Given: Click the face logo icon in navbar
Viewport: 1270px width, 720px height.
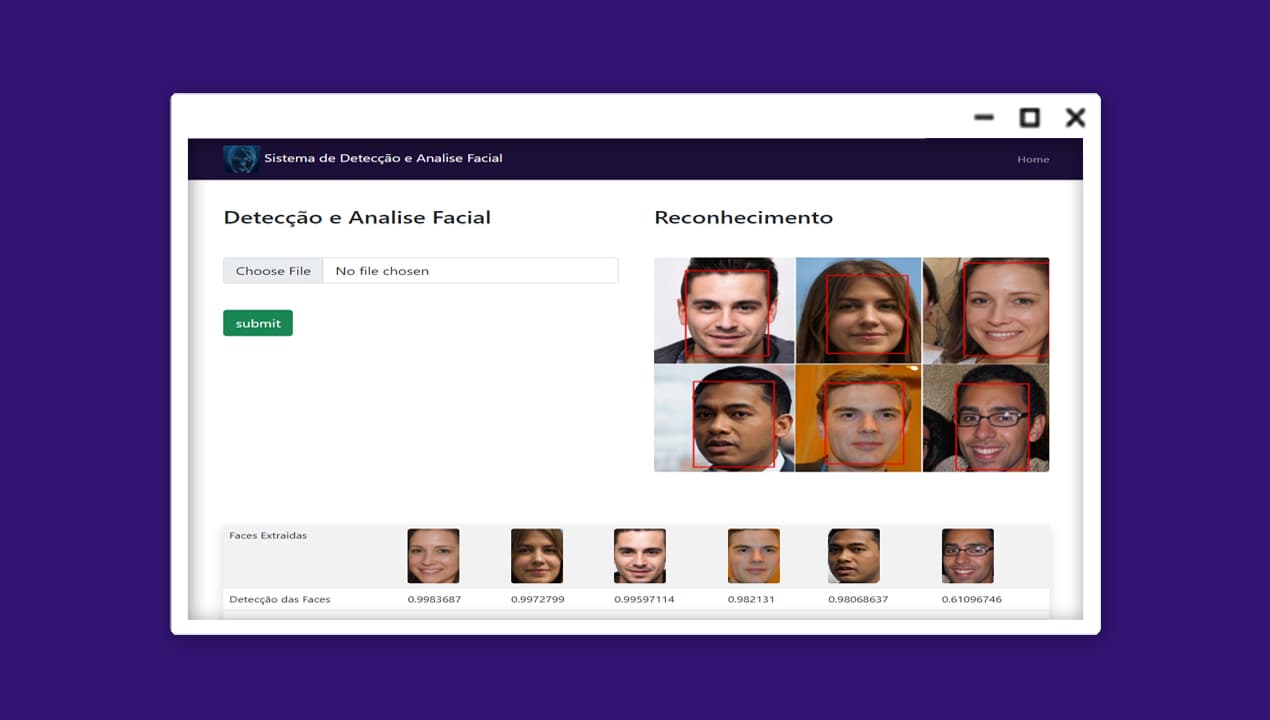Looking at the screenshot, I should [241, 159].
